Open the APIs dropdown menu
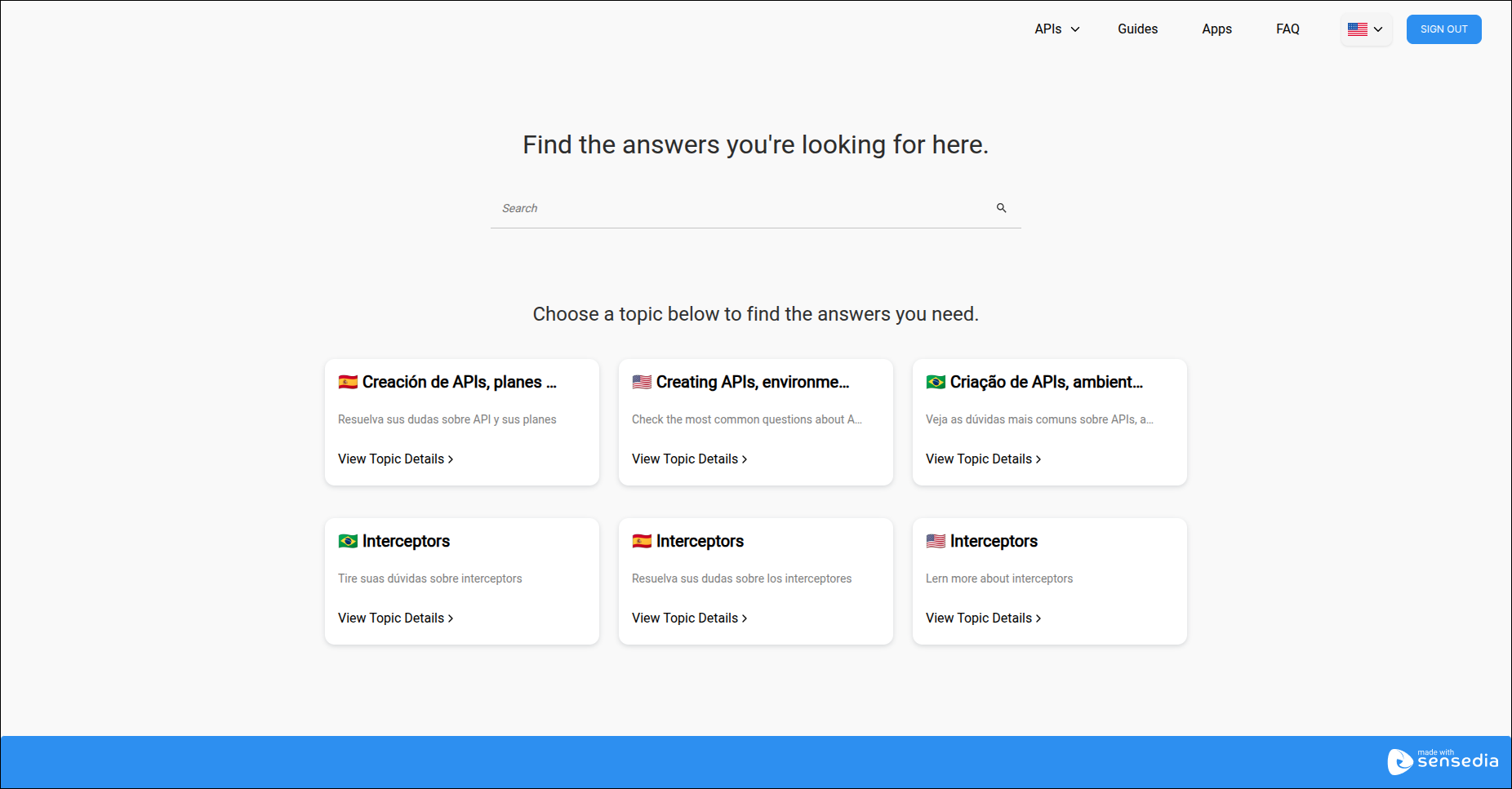The width and height of the screenshot is (1512, 789). 1056,29
